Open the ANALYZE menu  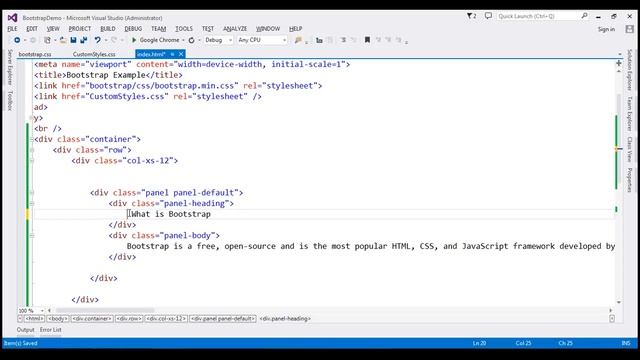(x=235, y=29)
